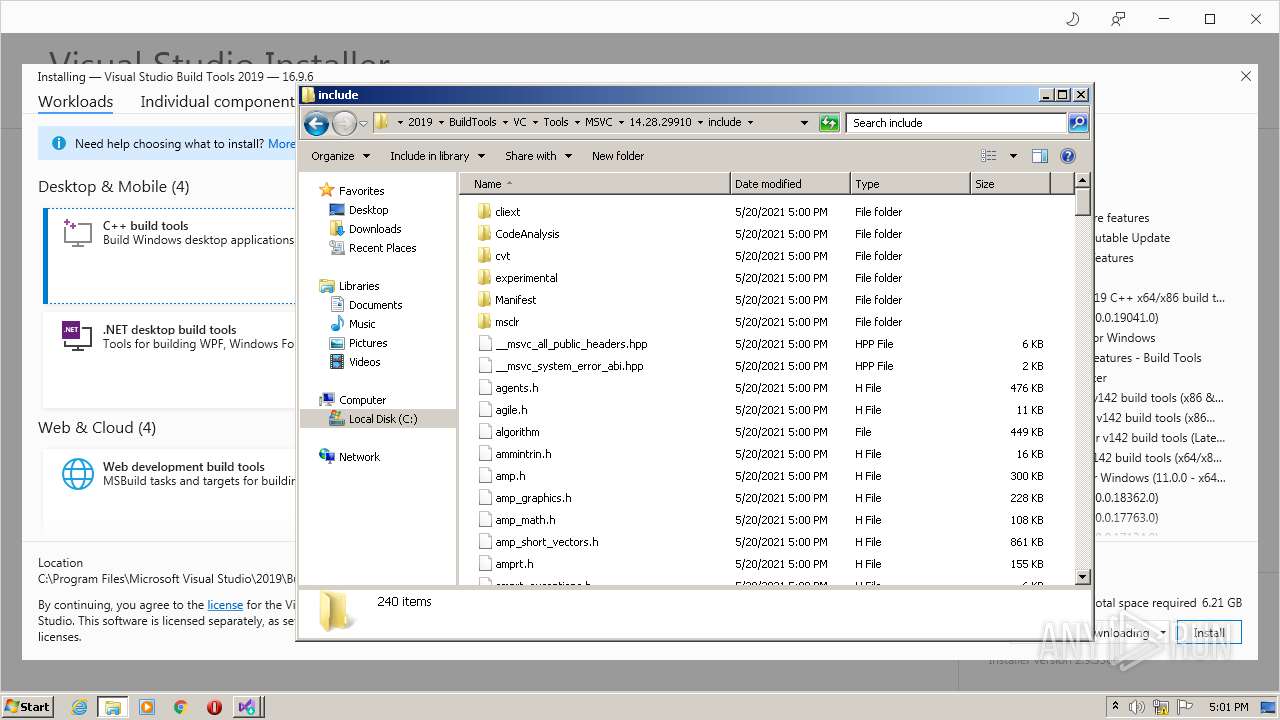Open the Include in library dropdown
The image size is (1280, 720).
pyautogui.click(x=437, y=156)
